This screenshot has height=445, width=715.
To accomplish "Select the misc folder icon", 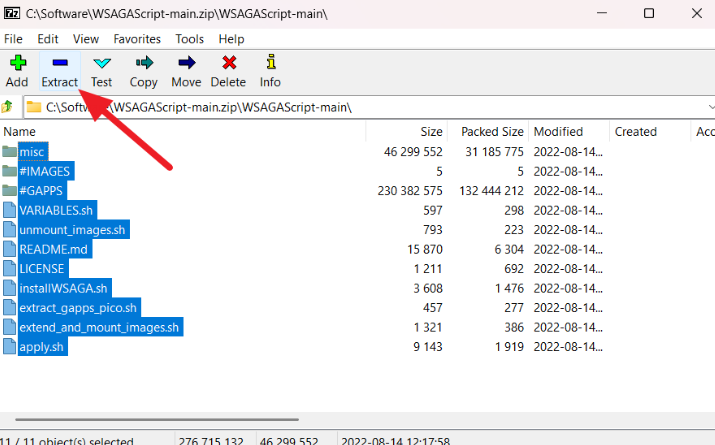I will pyautogui.click(x=9, y=151).
